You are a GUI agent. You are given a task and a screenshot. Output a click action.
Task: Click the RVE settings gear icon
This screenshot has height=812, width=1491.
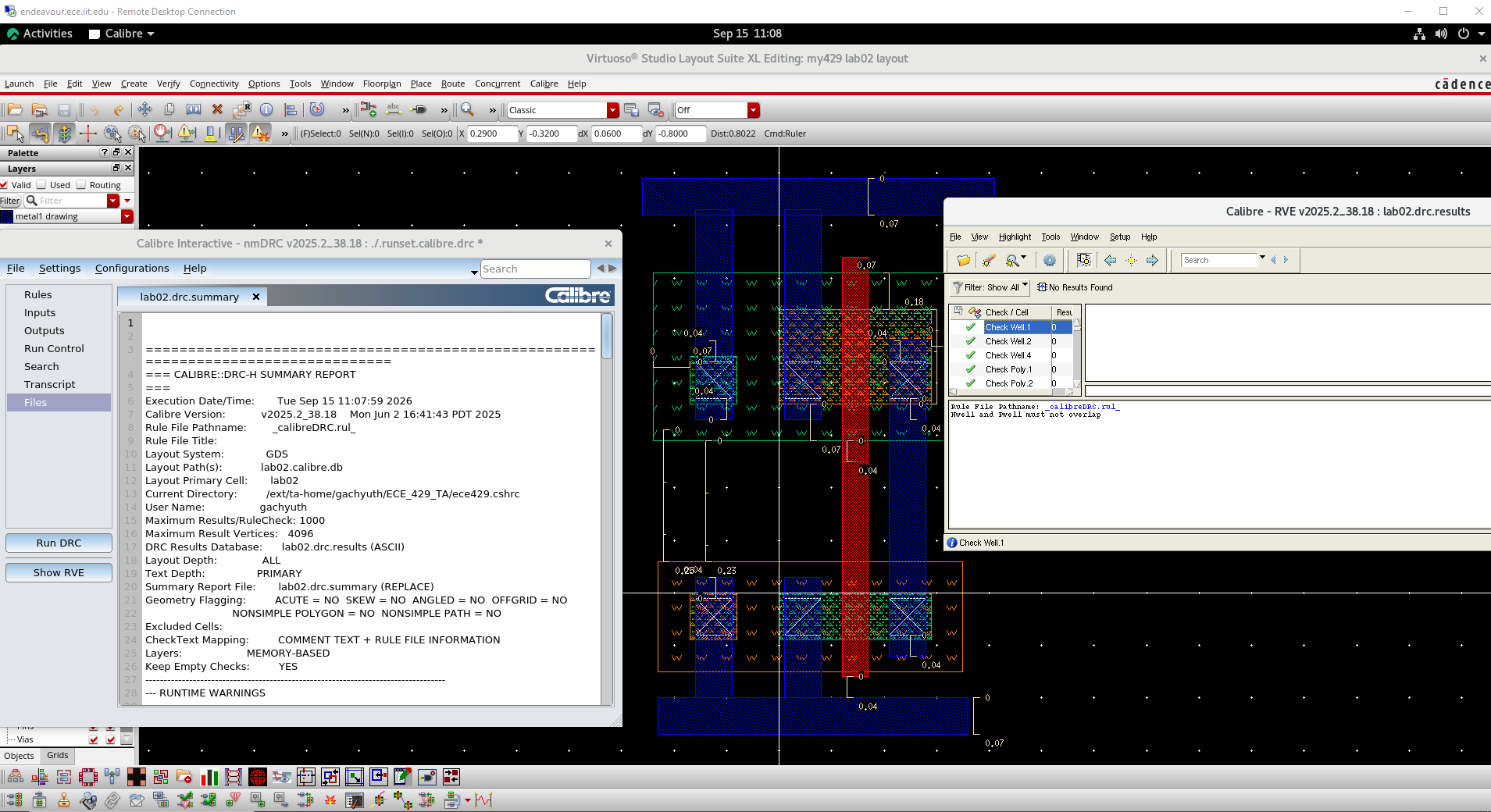pyautogui.click(x=1050, y=261)
